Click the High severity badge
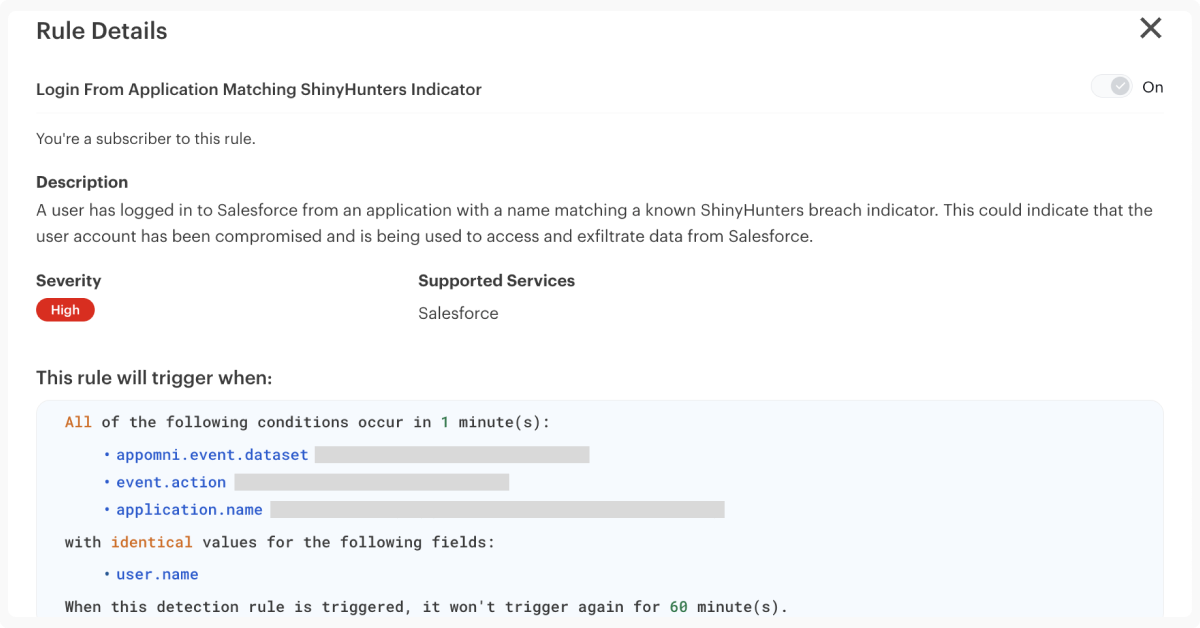This screenshot has height=628, width=1200. pyautogui.click(x=65, y=310)
